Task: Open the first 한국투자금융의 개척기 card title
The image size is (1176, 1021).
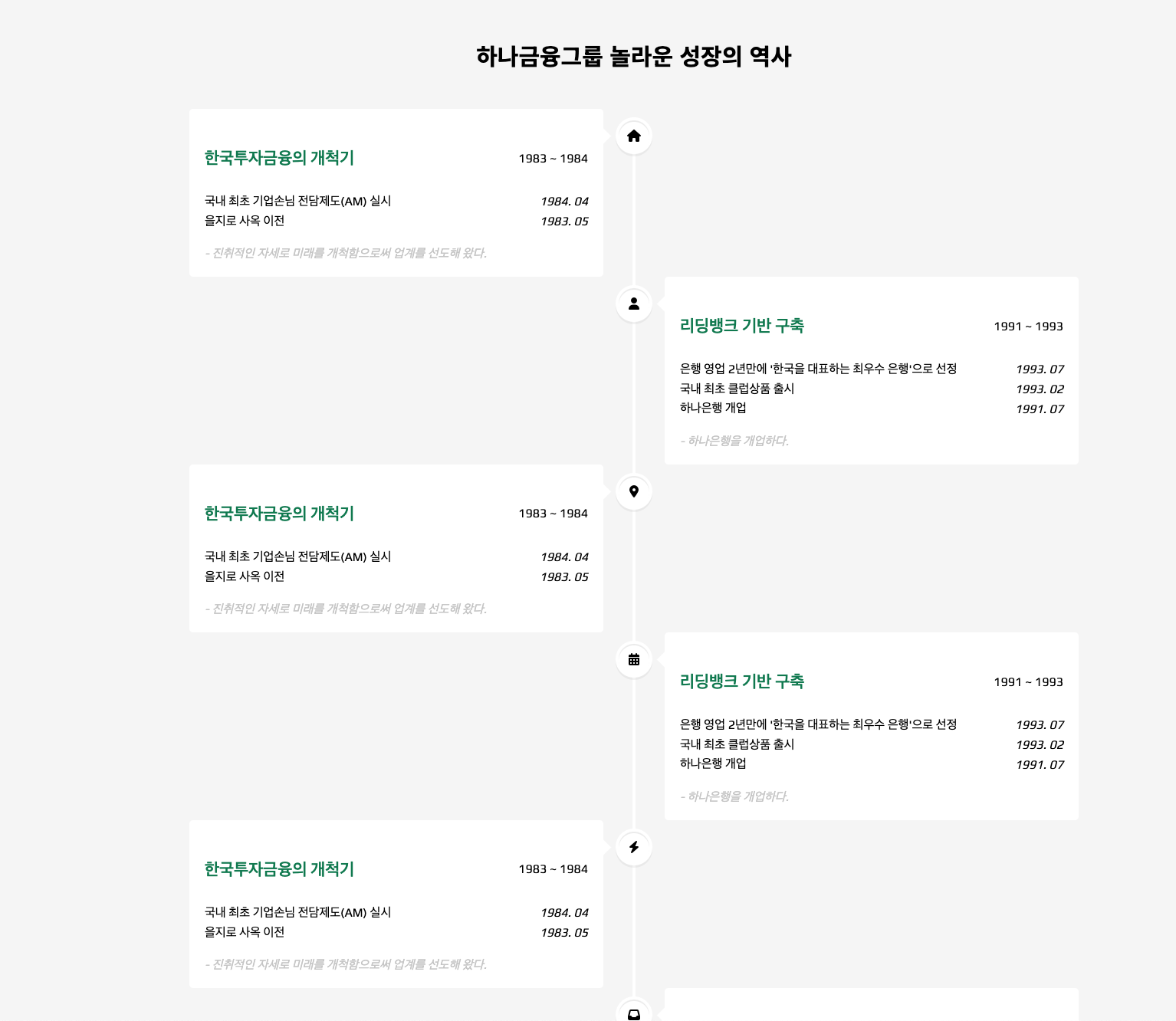Action: pos(279,159)
